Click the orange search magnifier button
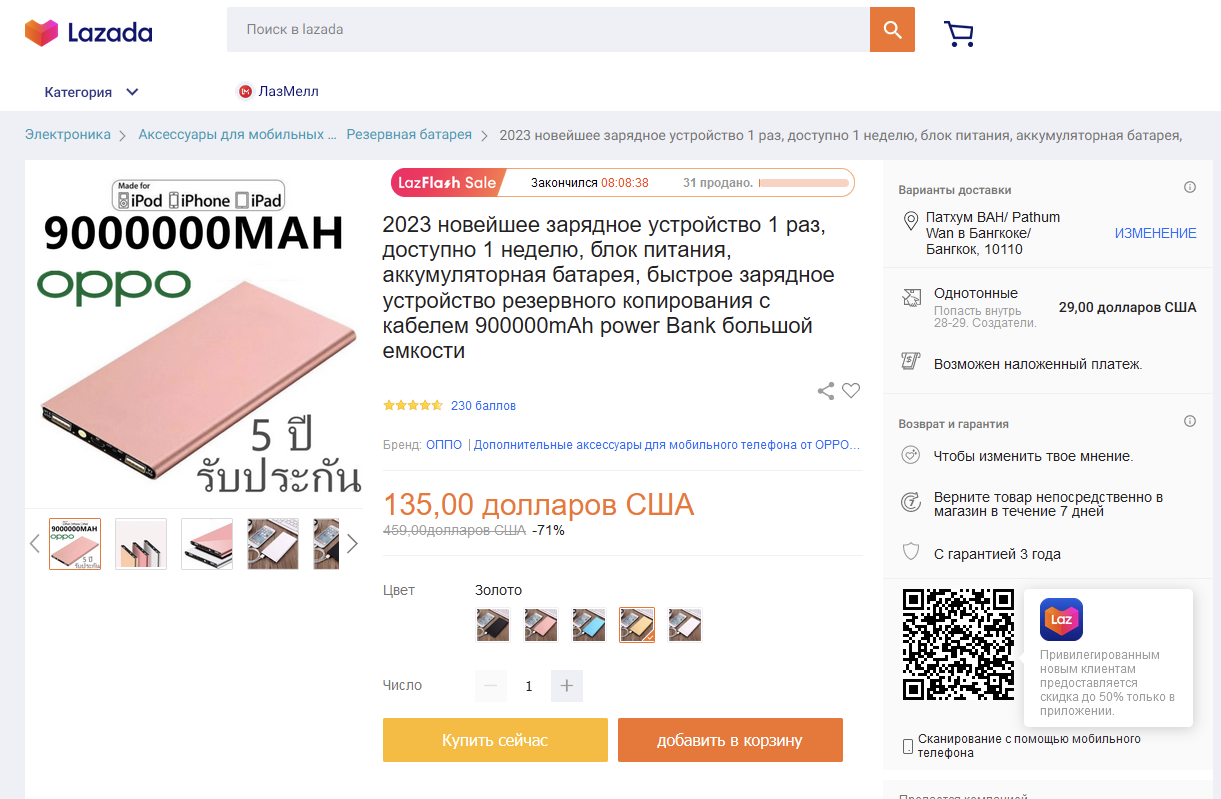The height and width of the screenshot is (799, 1221). coord(892,30)
